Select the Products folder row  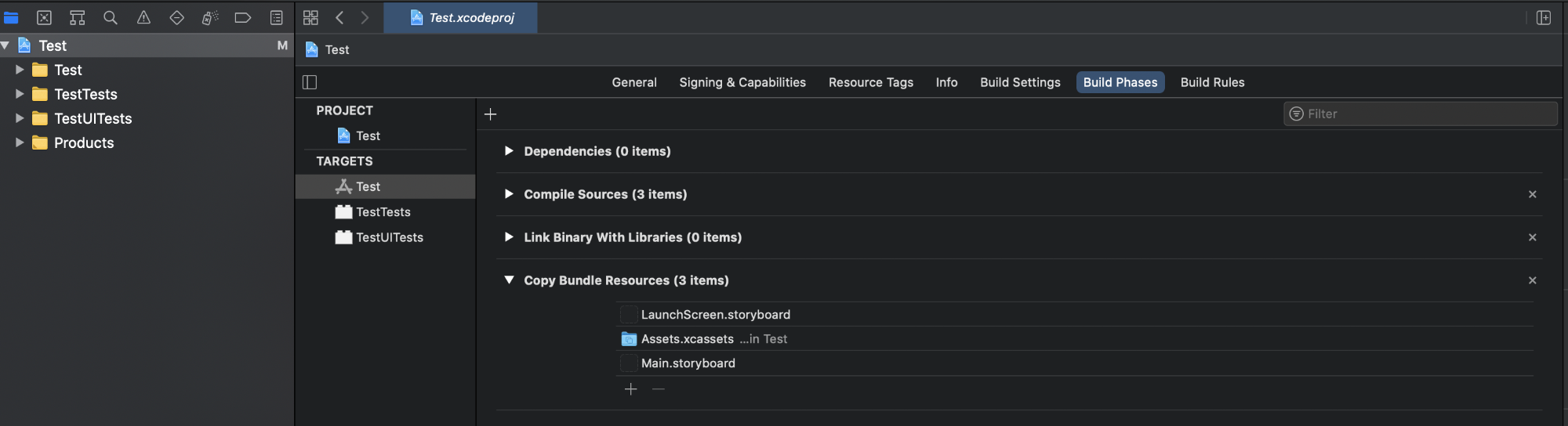(x=147, y=143)
